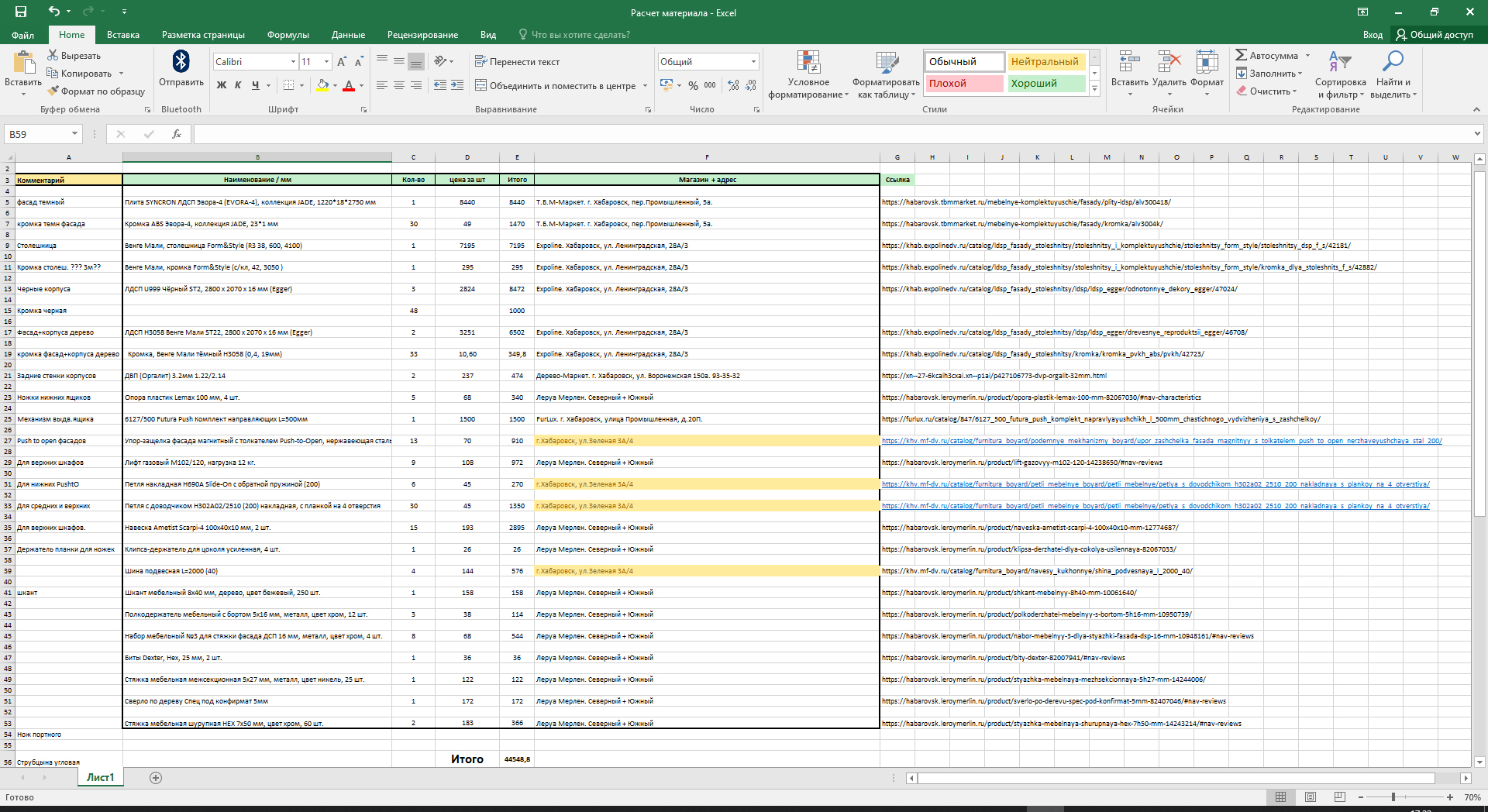Apply the Хороший cell style
Viewport: 1488px width, 812px height.
pyautogui.click(x=1046, y=83)
